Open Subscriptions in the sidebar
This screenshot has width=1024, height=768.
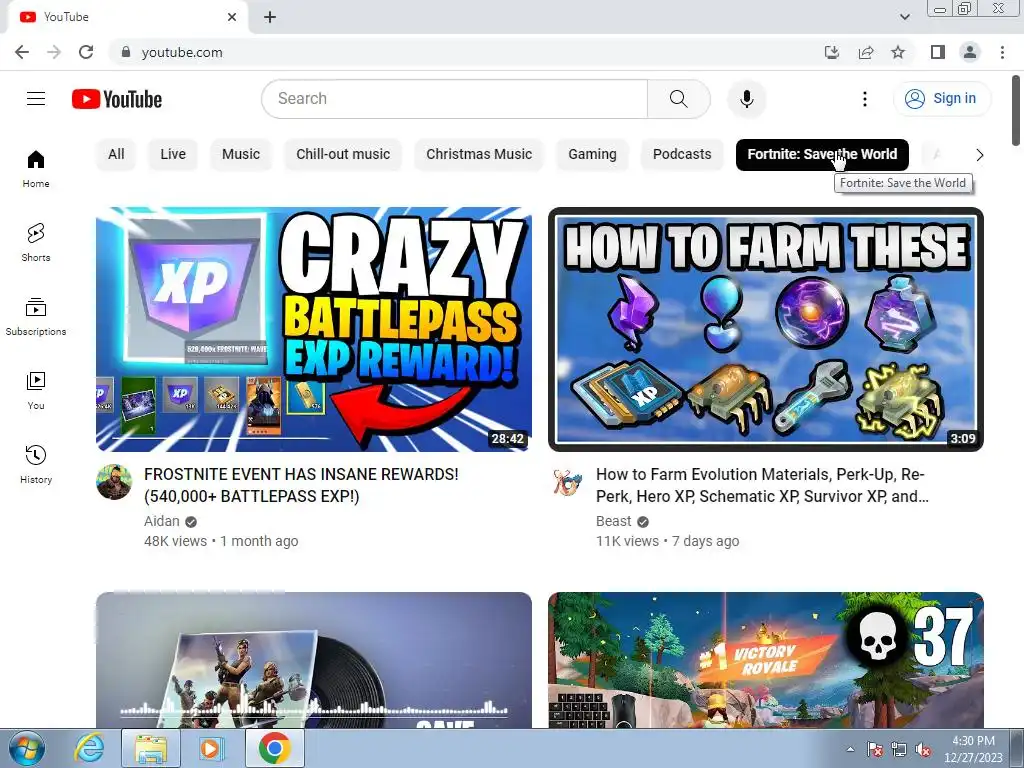pyautogui.click(x=36, y=317)
